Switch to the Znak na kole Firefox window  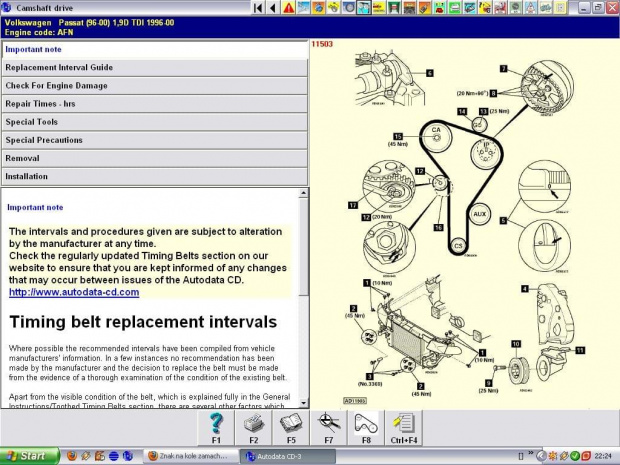tap(191, 456)
